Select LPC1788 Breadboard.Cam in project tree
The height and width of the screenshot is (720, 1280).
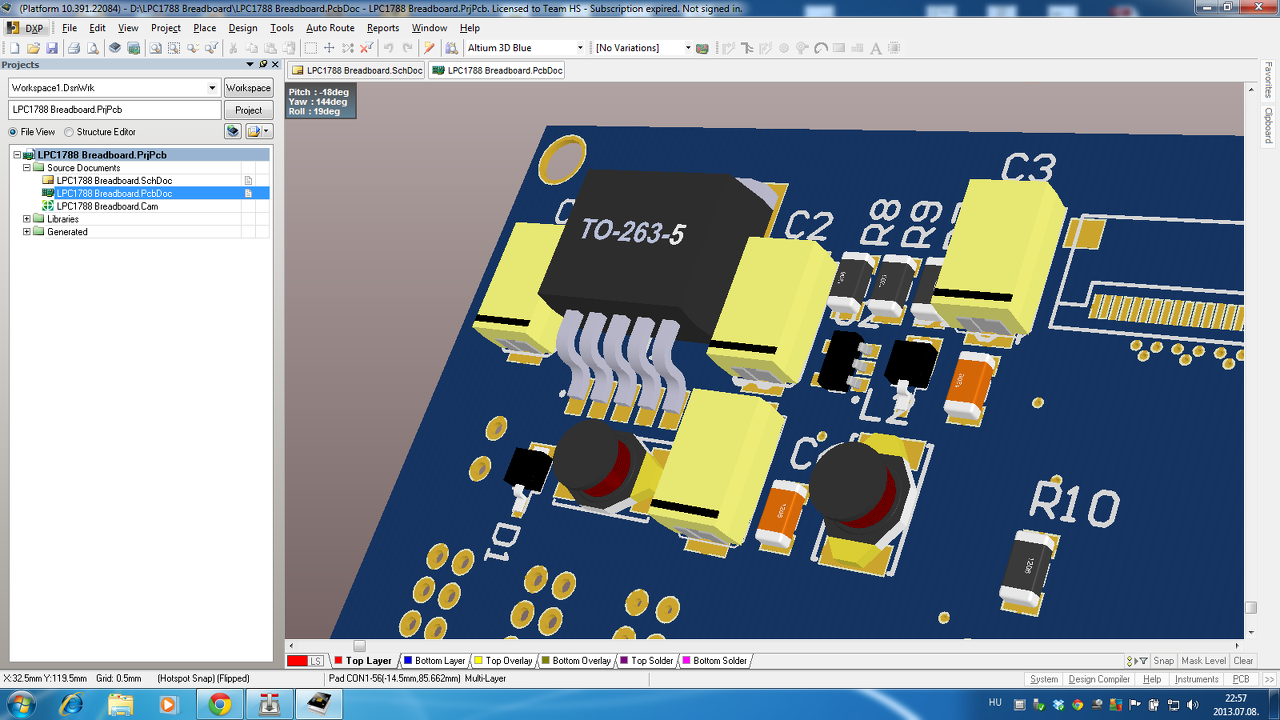107,206
